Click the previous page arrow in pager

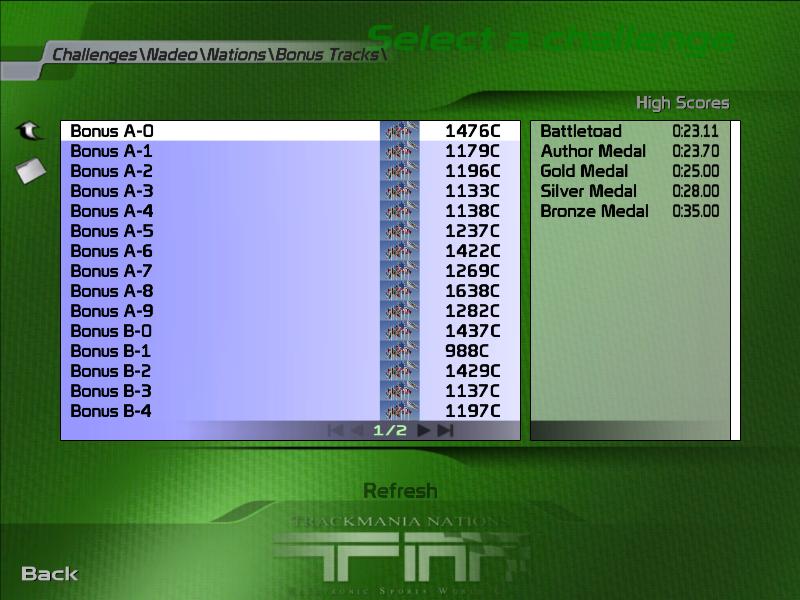point(357,431)
